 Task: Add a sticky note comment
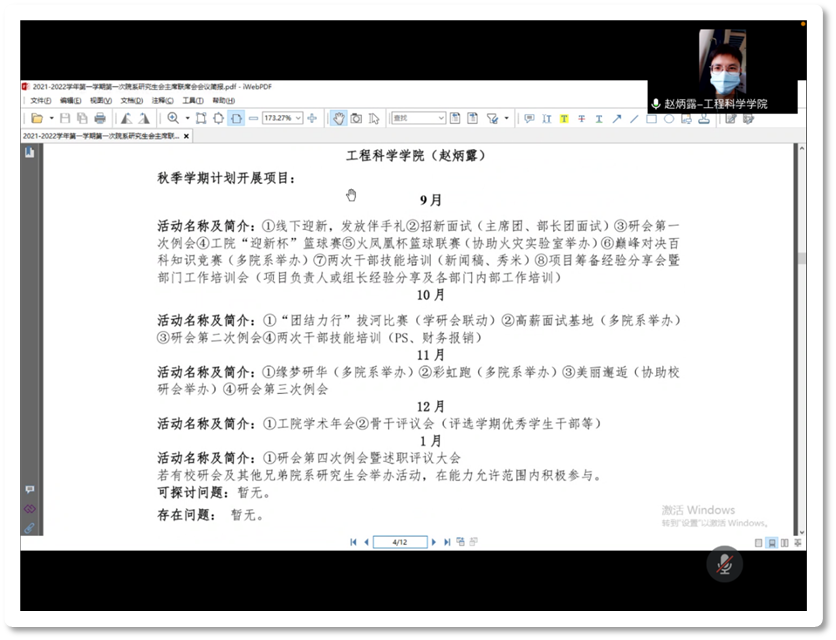(x=527, y=118)
